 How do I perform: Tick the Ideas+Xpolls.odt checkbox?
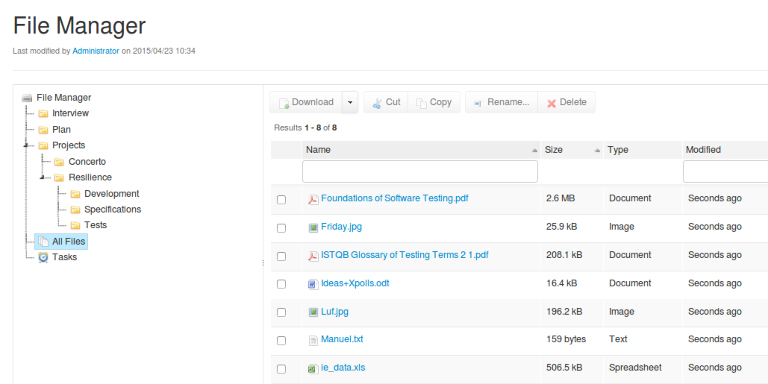coord(282,284)
